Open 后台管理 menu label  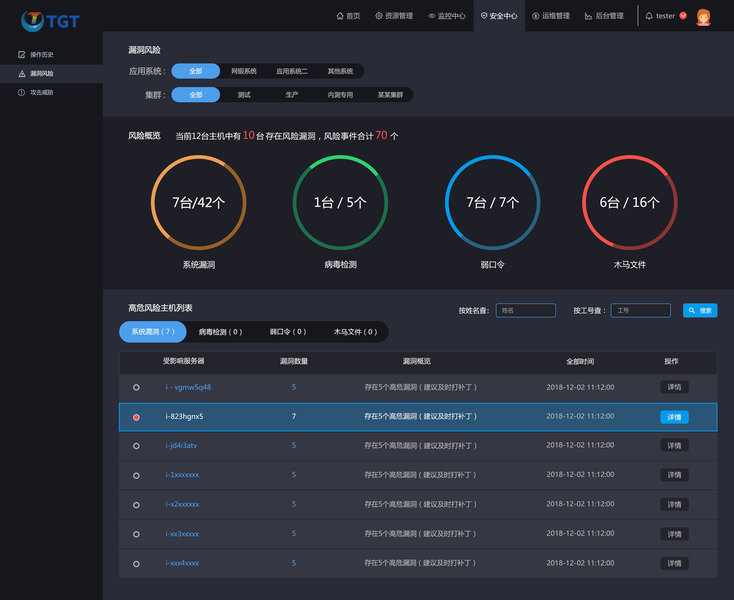pos(609,16)
